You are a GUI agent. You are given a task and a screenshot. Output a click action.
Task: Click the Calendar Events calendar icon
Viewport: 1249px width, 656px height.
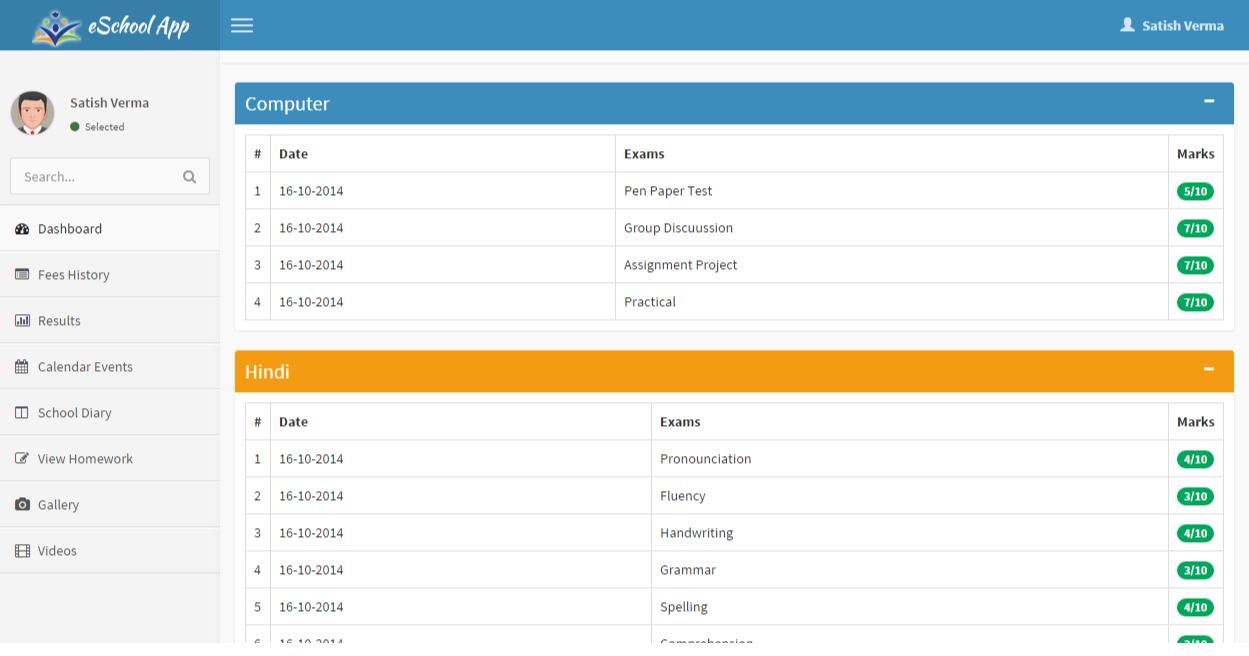click(x=22, y=367)
